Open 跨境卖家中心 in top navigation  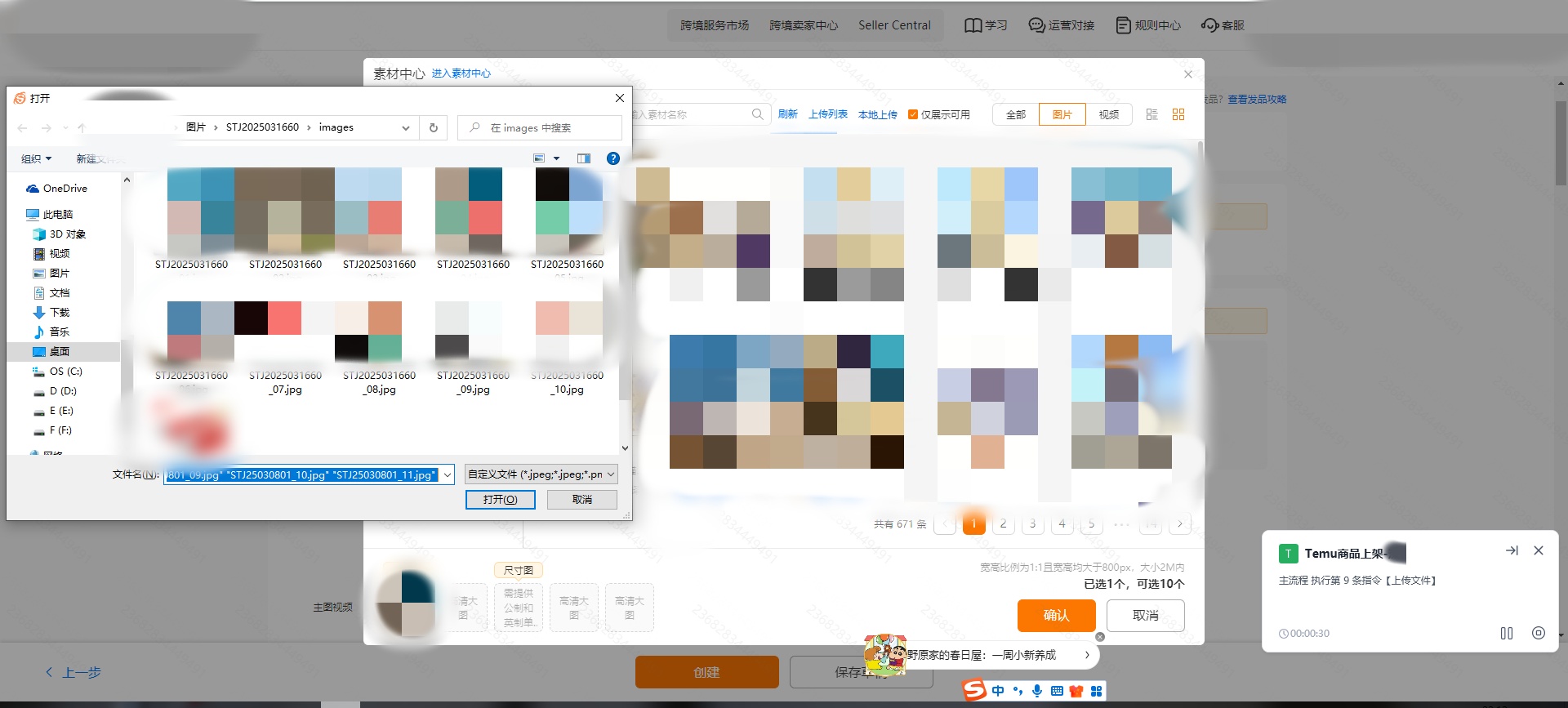click(x=804, y=25)
